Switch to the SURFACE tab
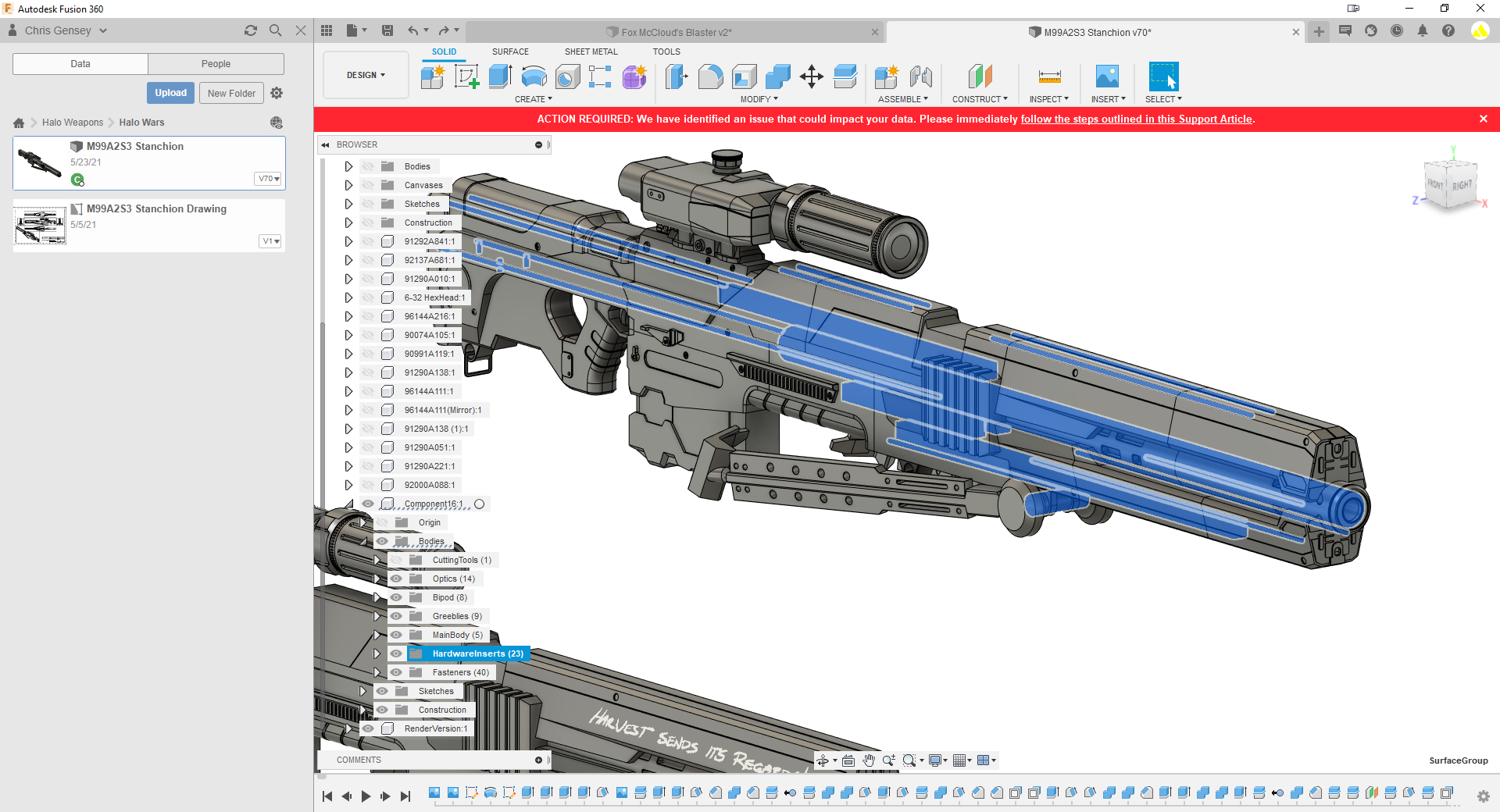This screenshot has height=812, width=1500. click(x=510, y=52)
